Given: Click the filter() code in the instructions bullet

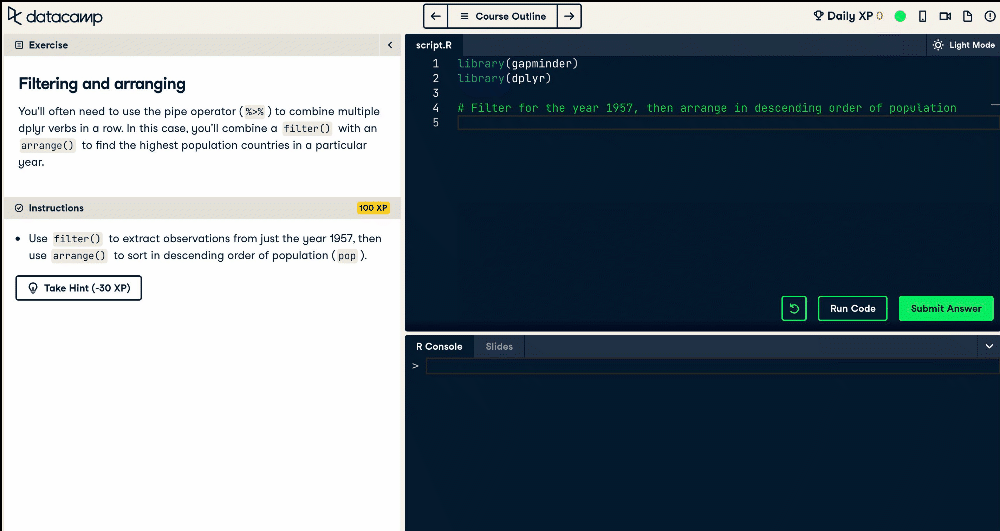Looking at the screenshot, I should pos(77,238).
